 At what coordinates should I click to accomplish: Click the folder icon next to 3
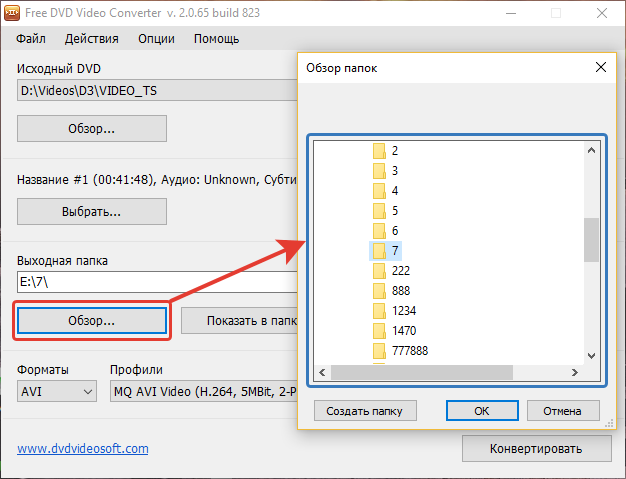[379, 171]
